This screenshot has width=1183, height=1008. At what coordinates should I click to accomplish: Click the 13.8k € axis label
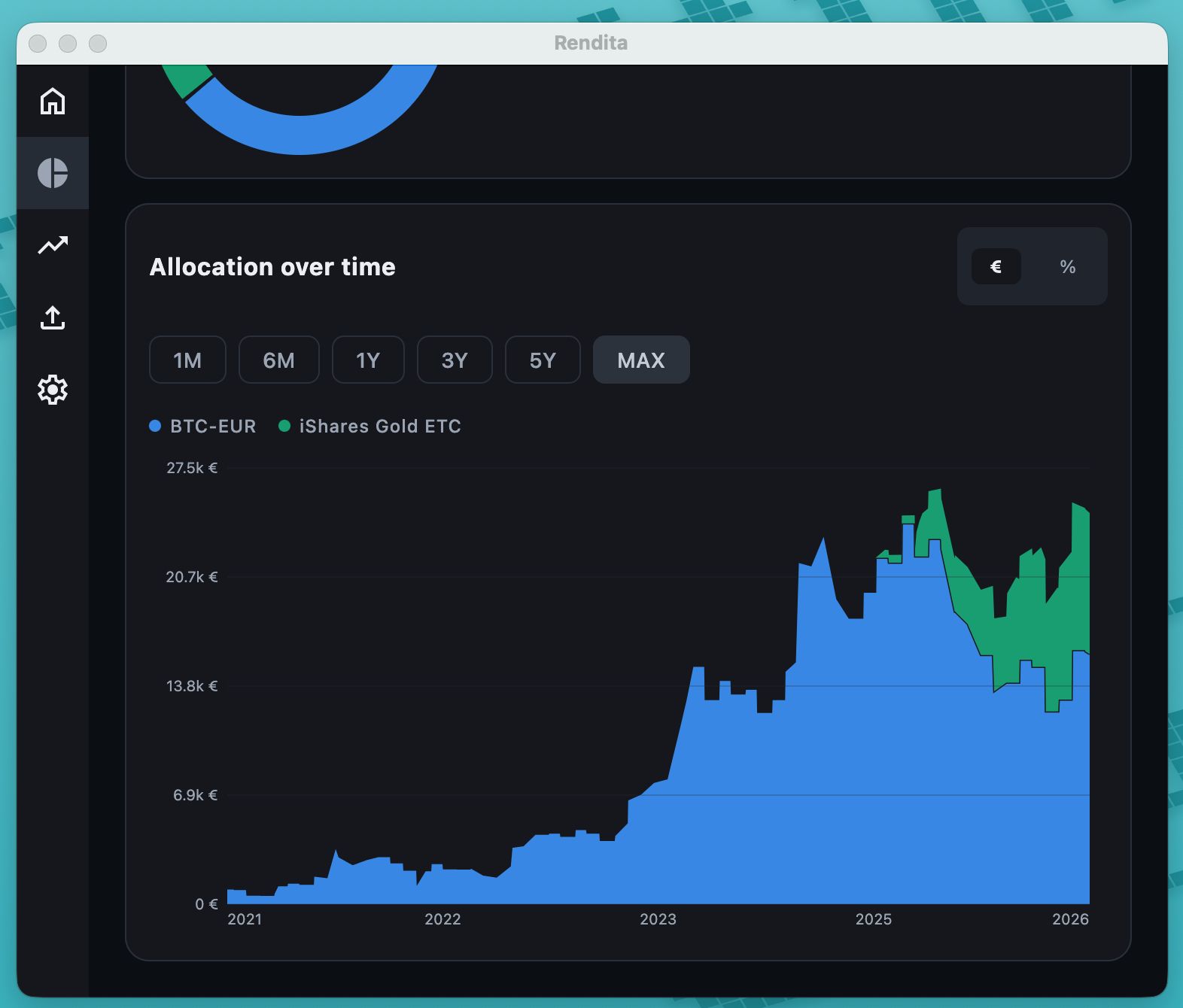point(192,686)
